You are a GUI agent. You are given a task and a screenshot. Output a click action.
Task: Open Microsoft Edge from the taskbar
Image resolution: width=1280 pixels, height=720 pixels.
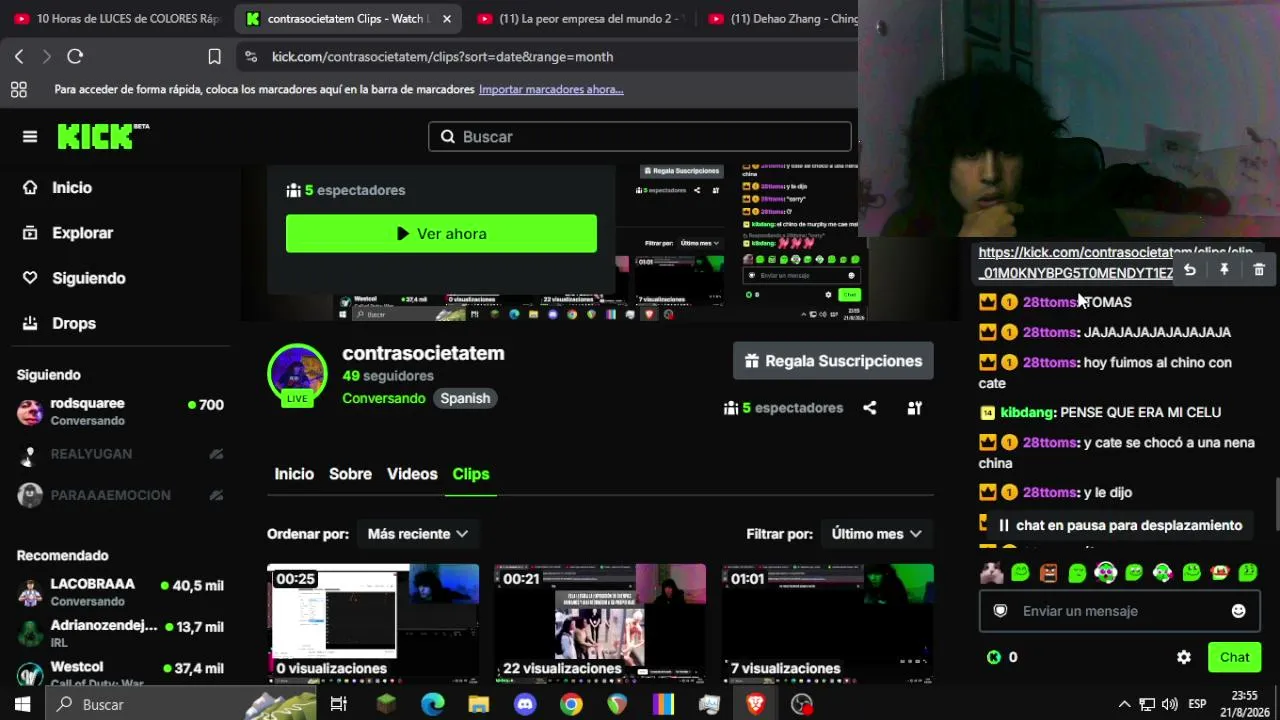(x=432, y=705)
